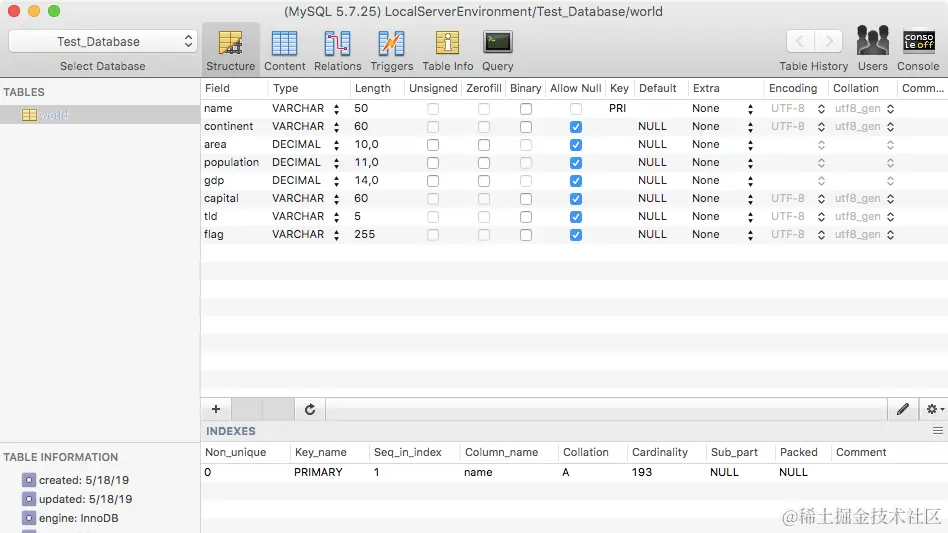Click the window's green zoom button

54,11
